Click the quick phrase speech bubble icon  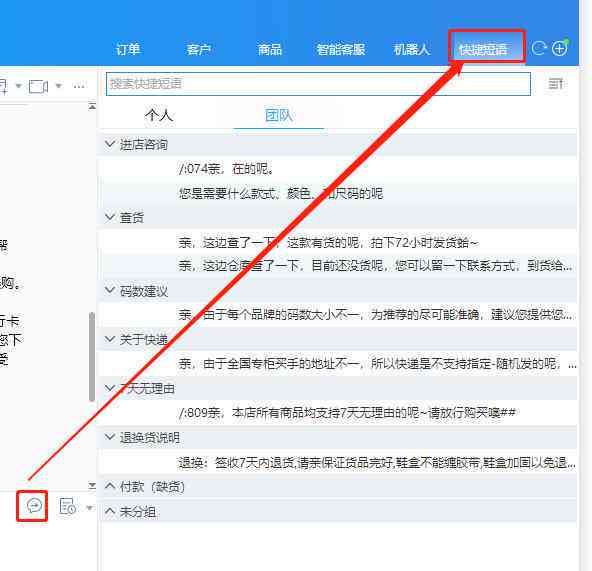point(34,505)
